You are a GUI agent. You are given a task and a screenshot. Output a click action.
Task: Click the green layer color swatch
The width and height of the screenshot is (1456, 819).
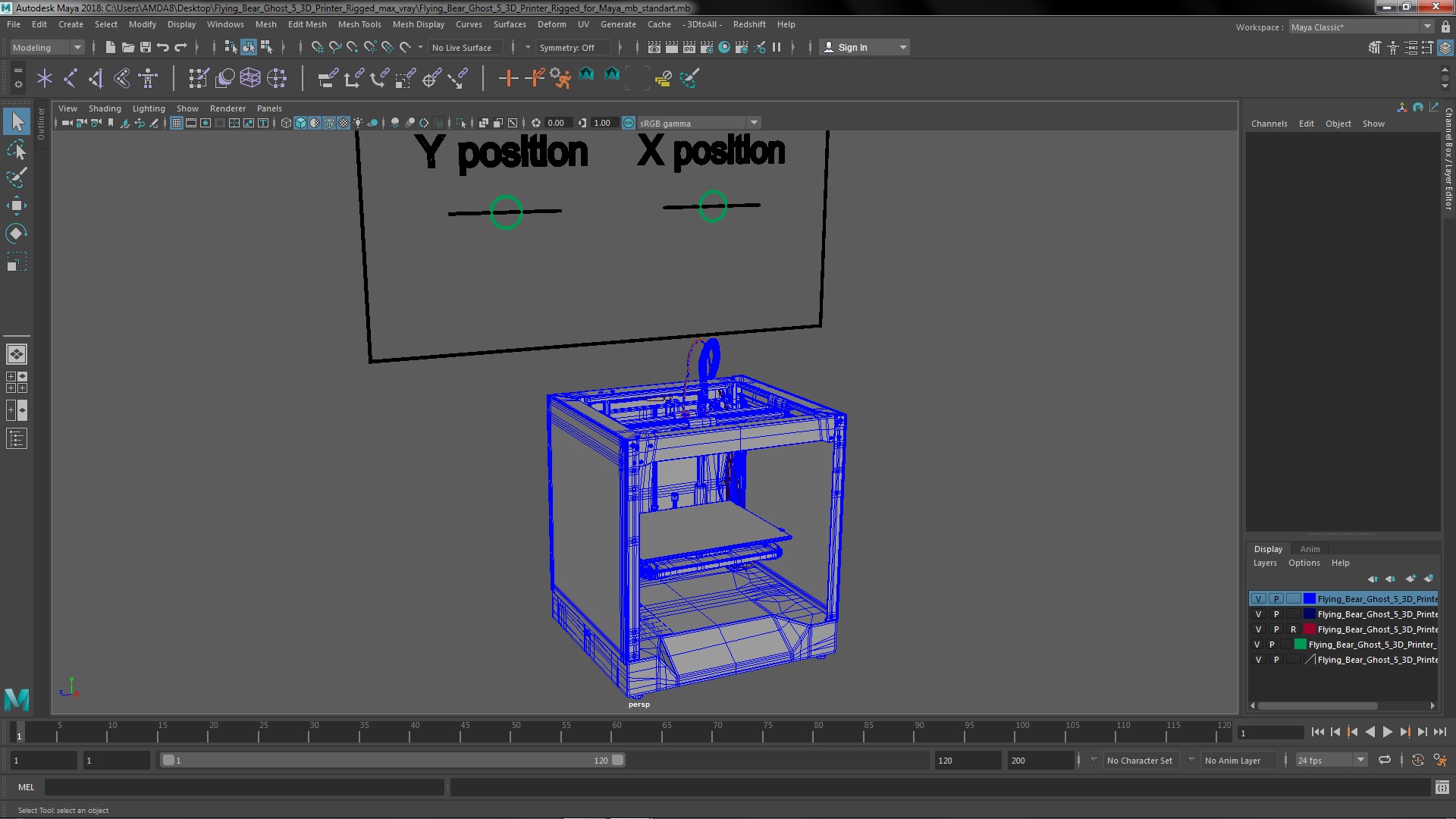click(x=1301, y=645)
